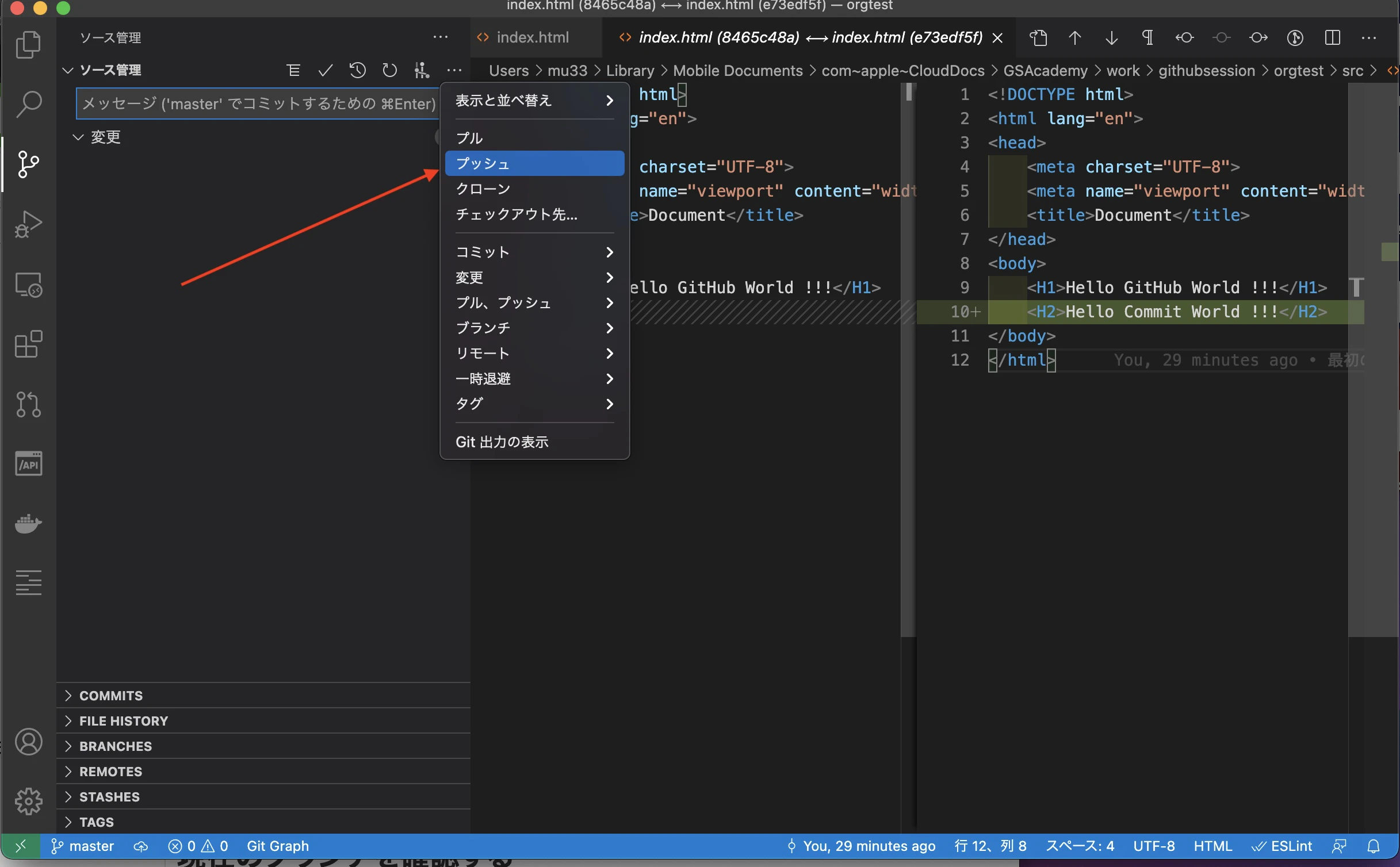Open the Accounts icon
The width and height of the screenshot is (1400, 867).
(x=28, y=742)
